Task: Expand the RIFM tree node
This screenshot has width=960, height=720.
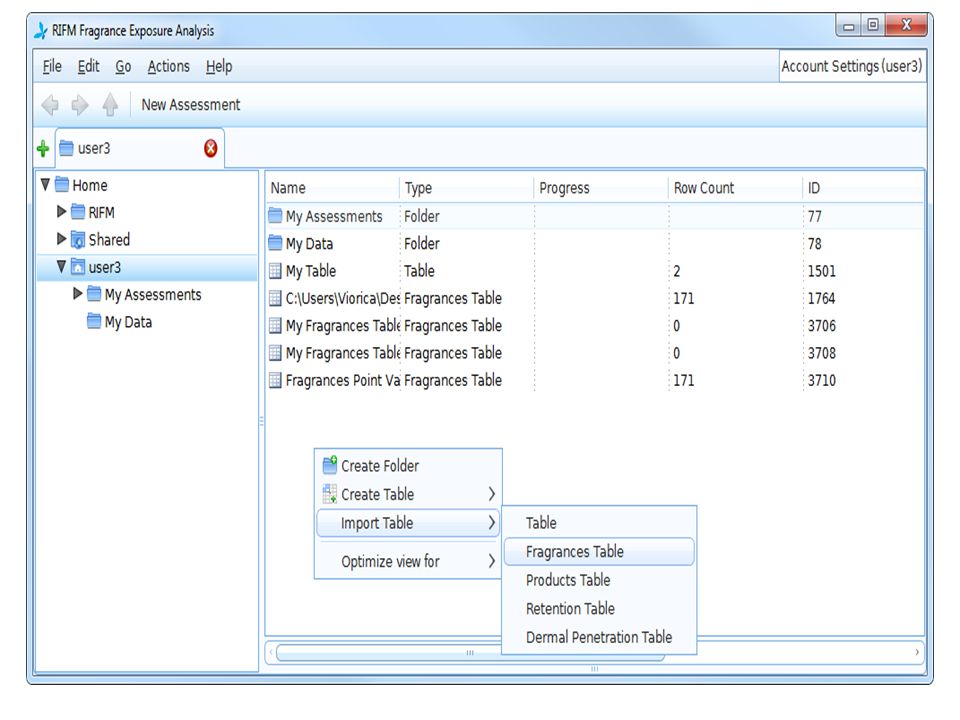Action: (x=61, y=212)
